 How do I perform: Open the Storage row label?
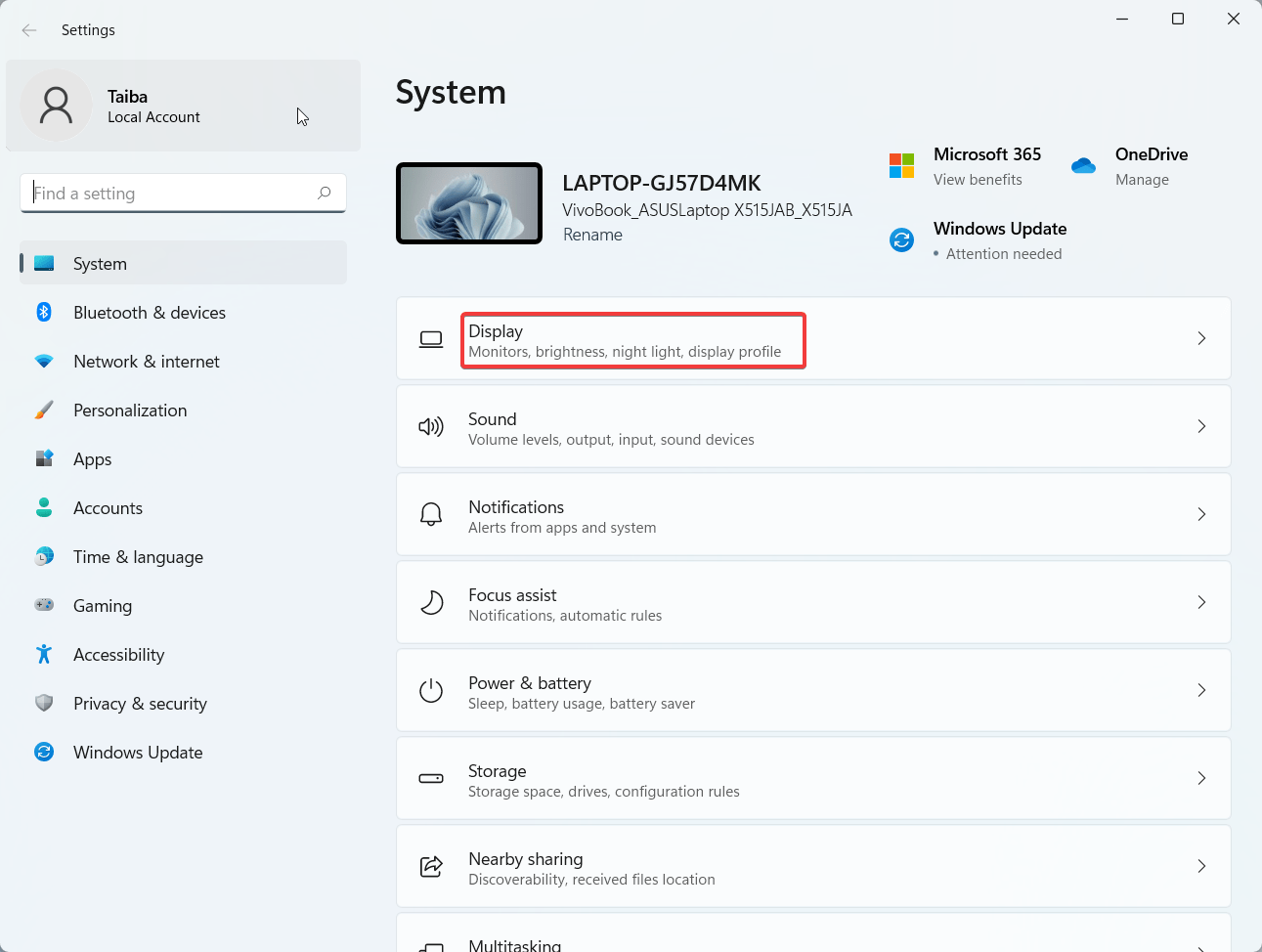[x=497, y=771]
